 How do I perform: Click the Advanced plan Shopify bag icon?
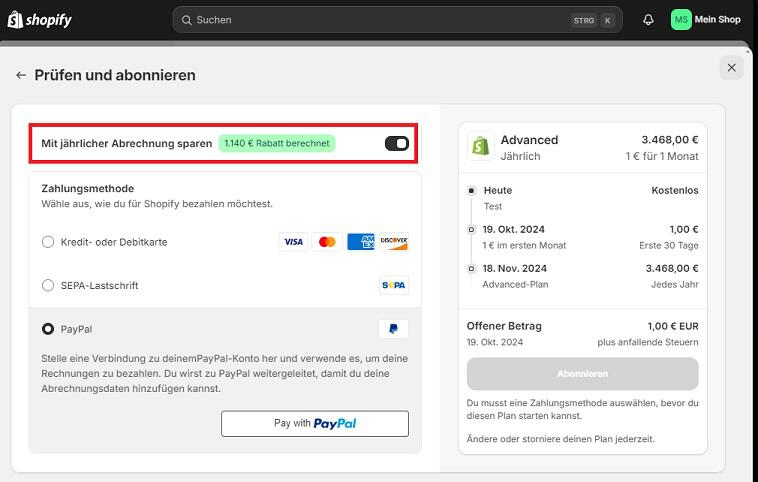(481, 146)
